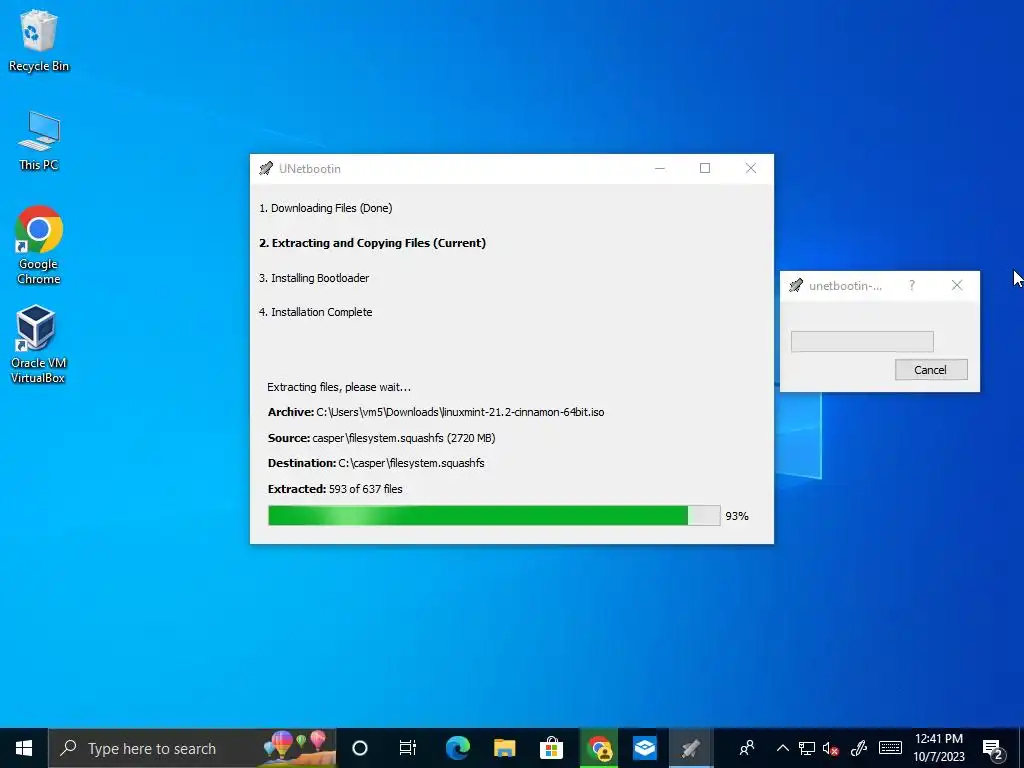Open touch keyboard tray icon
This screenshot has width=1024, height=768.
point(890,748)
